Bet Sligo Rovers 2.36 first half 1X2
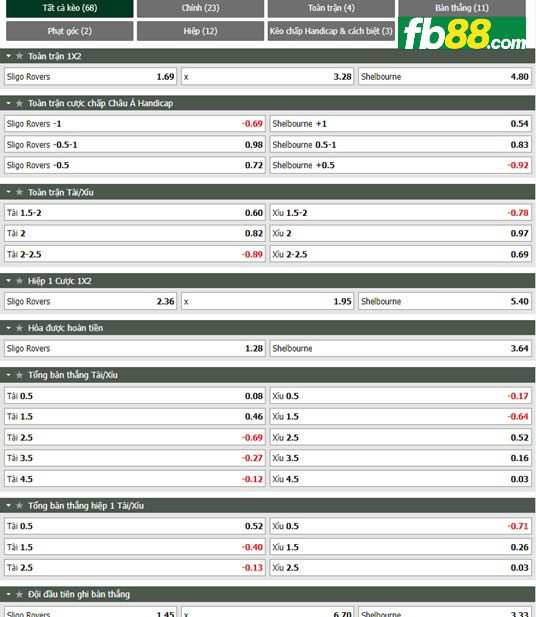Image resolution: width=536 pixels, height=617 pixels. tap(90, 301)
